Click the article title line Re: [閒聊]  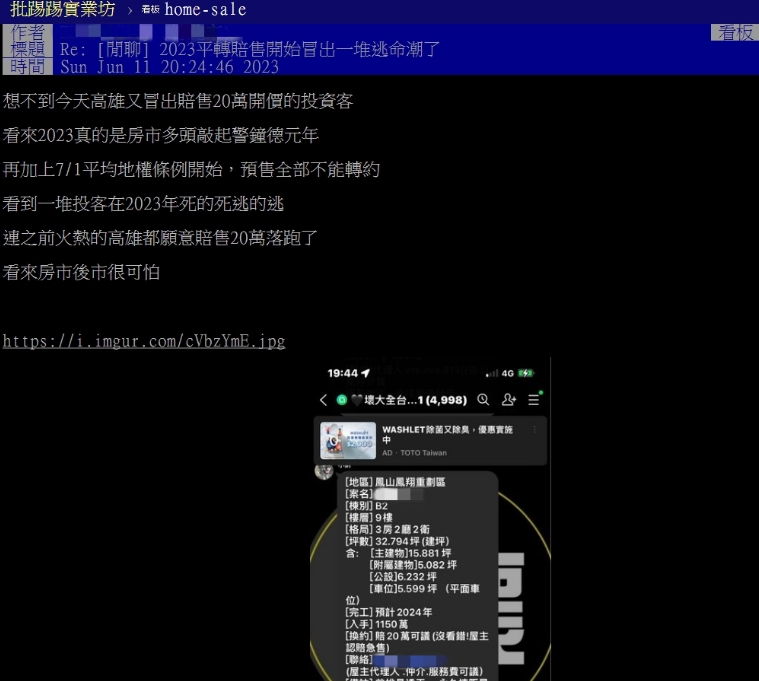click(250, 49)
